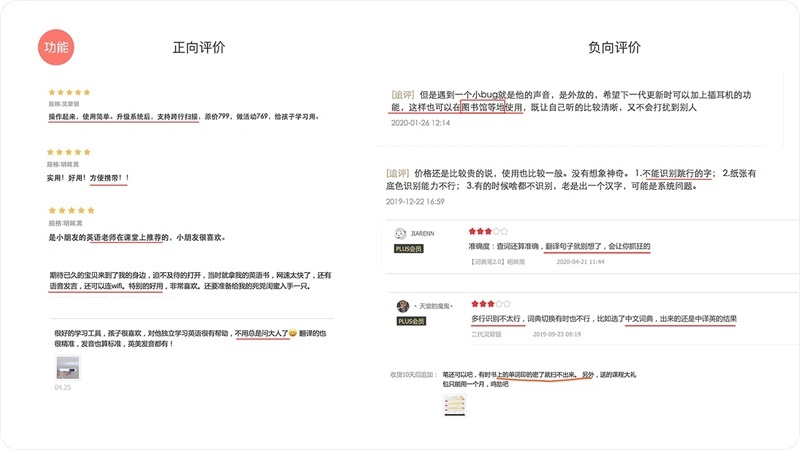Image resolution: width=800 pixels, height=450 pixels.
Task: Click three-star rating of 天堂的魔鬼 review
Action: pos(491,304)
